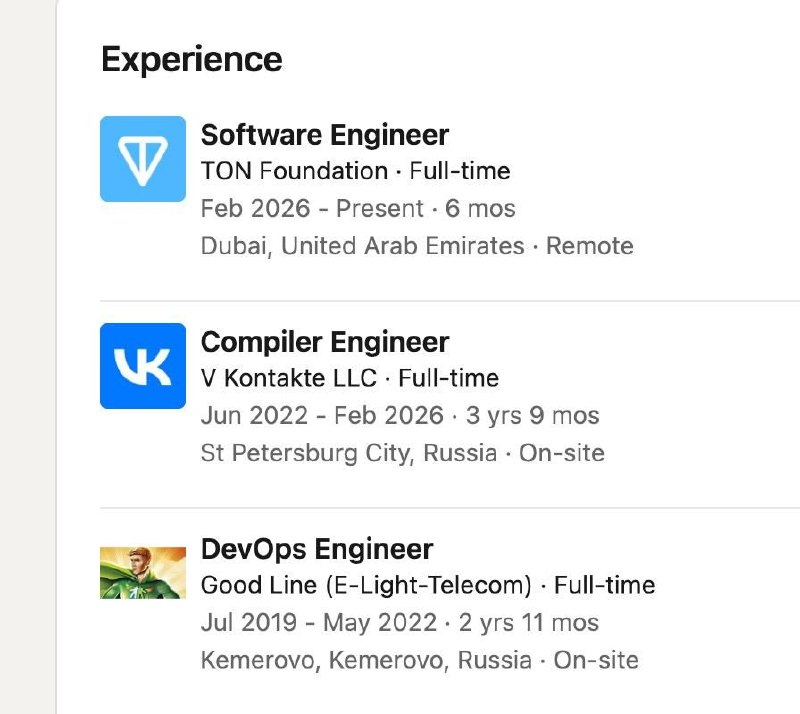The width and height of the screenshot is (800, 714).
Task: Open the TON Foundation company name
Action: (x=294, y=171)
